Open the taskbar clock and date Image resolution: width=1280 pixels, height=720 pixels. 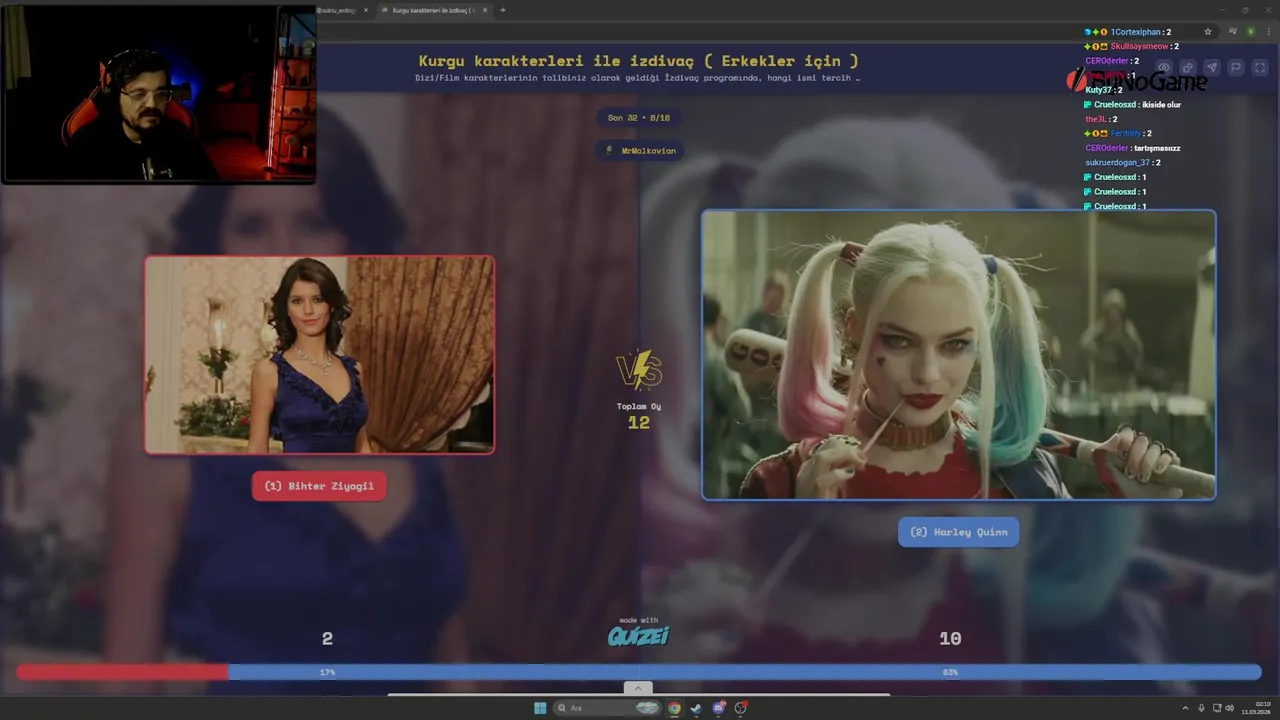[1258, 708]
